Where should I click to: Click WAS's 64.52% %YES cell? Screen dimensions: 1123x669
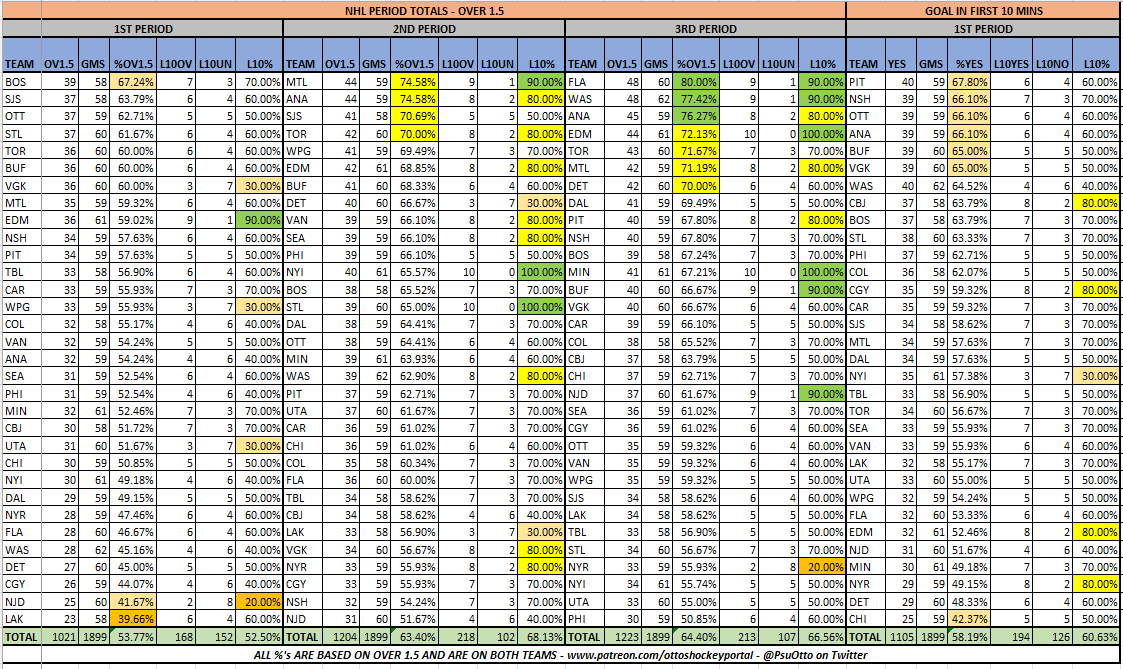[x=969, y=186]
